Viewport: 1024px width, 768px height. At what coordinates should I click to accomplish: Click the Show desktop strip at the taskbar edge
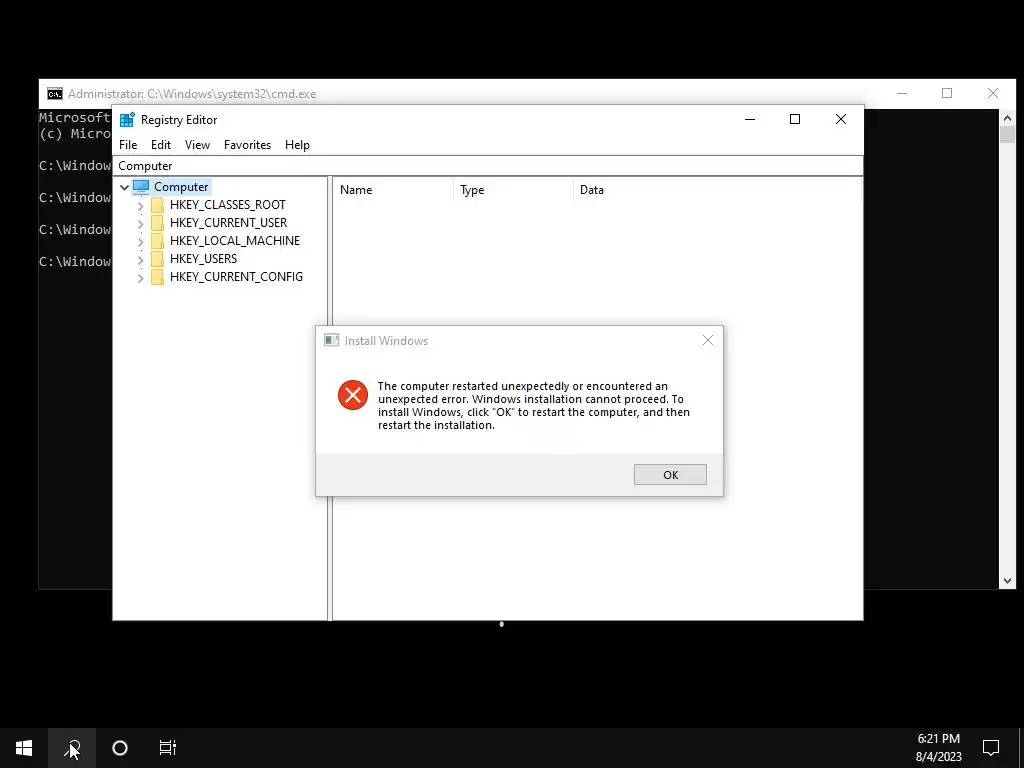[x=1021, y=748]
